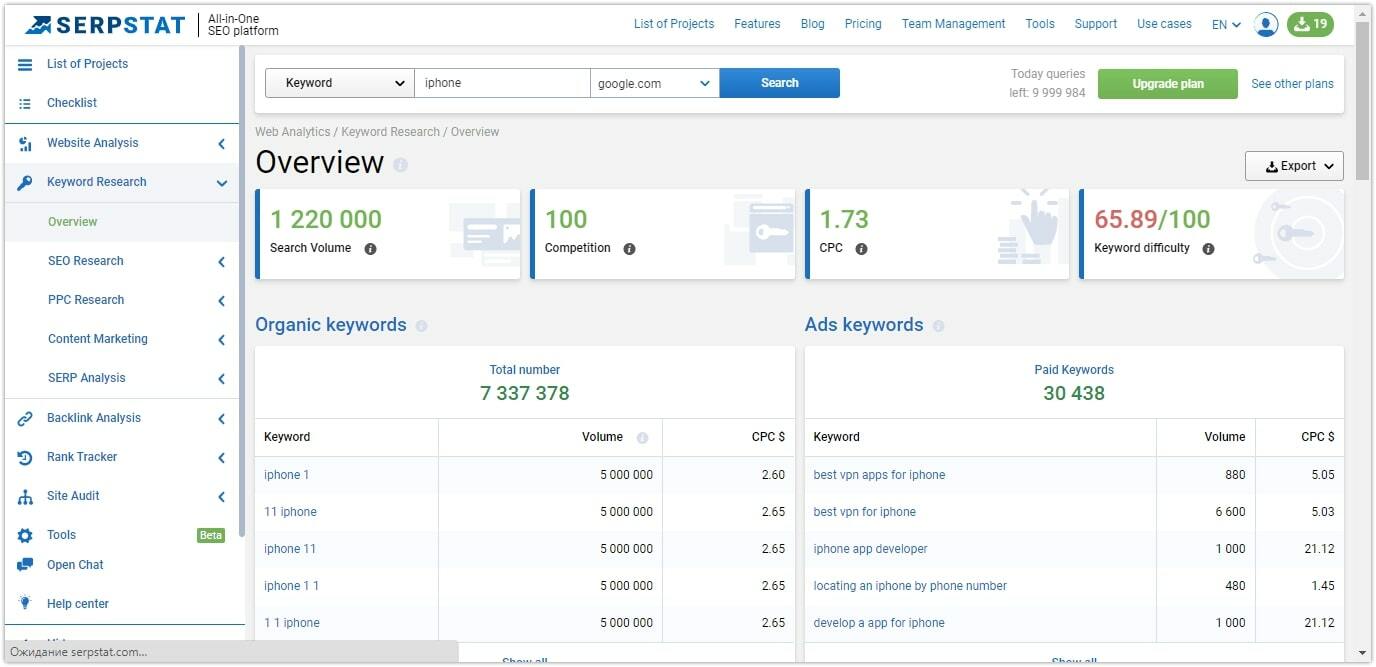Click the page vertical scrollbar

[x=1363, y=100]
